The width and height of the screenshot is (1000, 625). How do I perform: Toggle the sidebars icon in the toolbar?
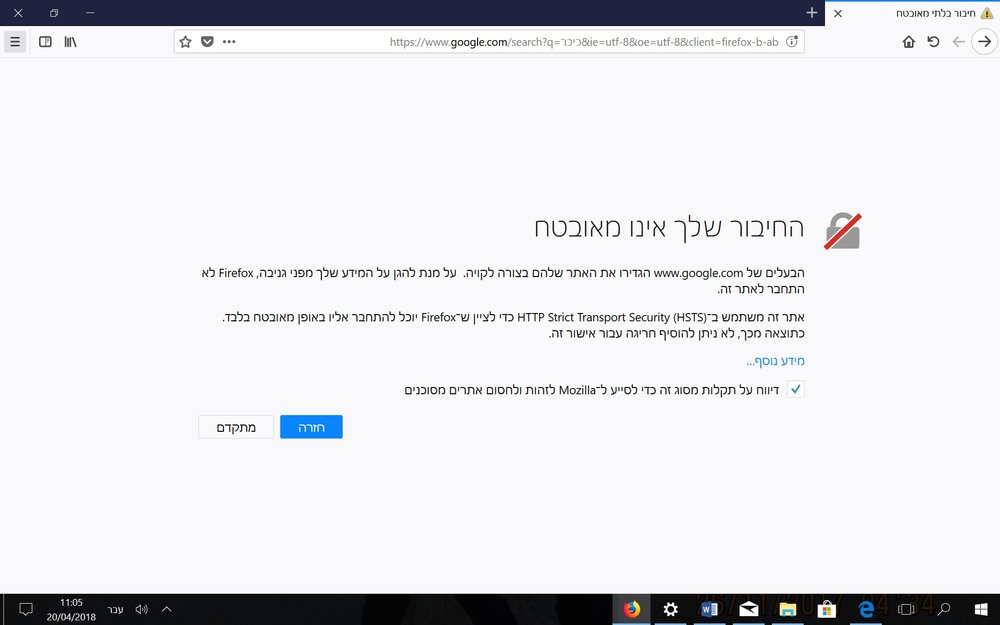(x=45, y=42)
